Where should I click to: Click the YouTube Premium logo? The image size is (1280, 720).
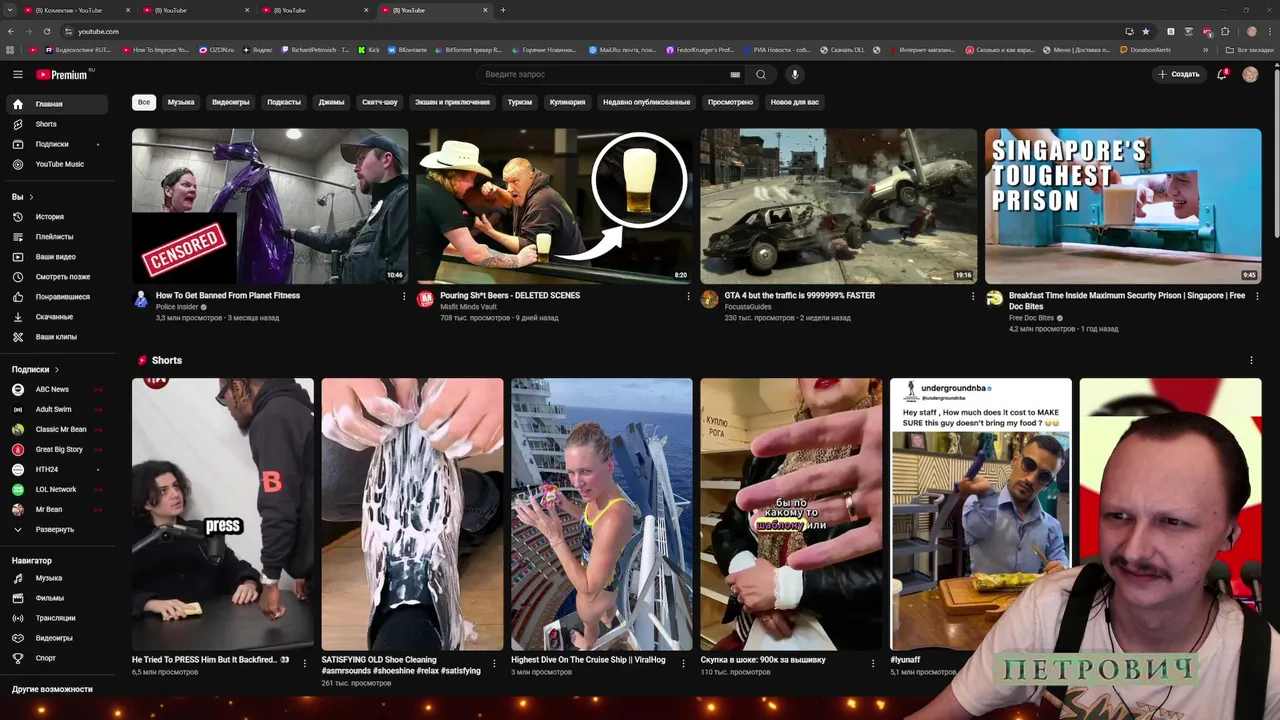click(64, 74)
